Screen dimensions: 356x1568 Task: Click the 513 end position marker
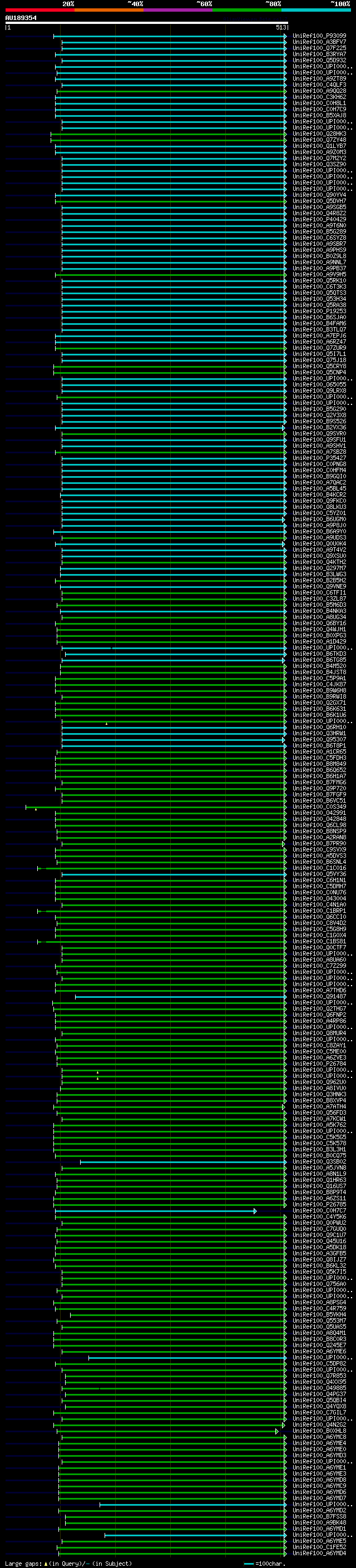[x=280, y=27]
